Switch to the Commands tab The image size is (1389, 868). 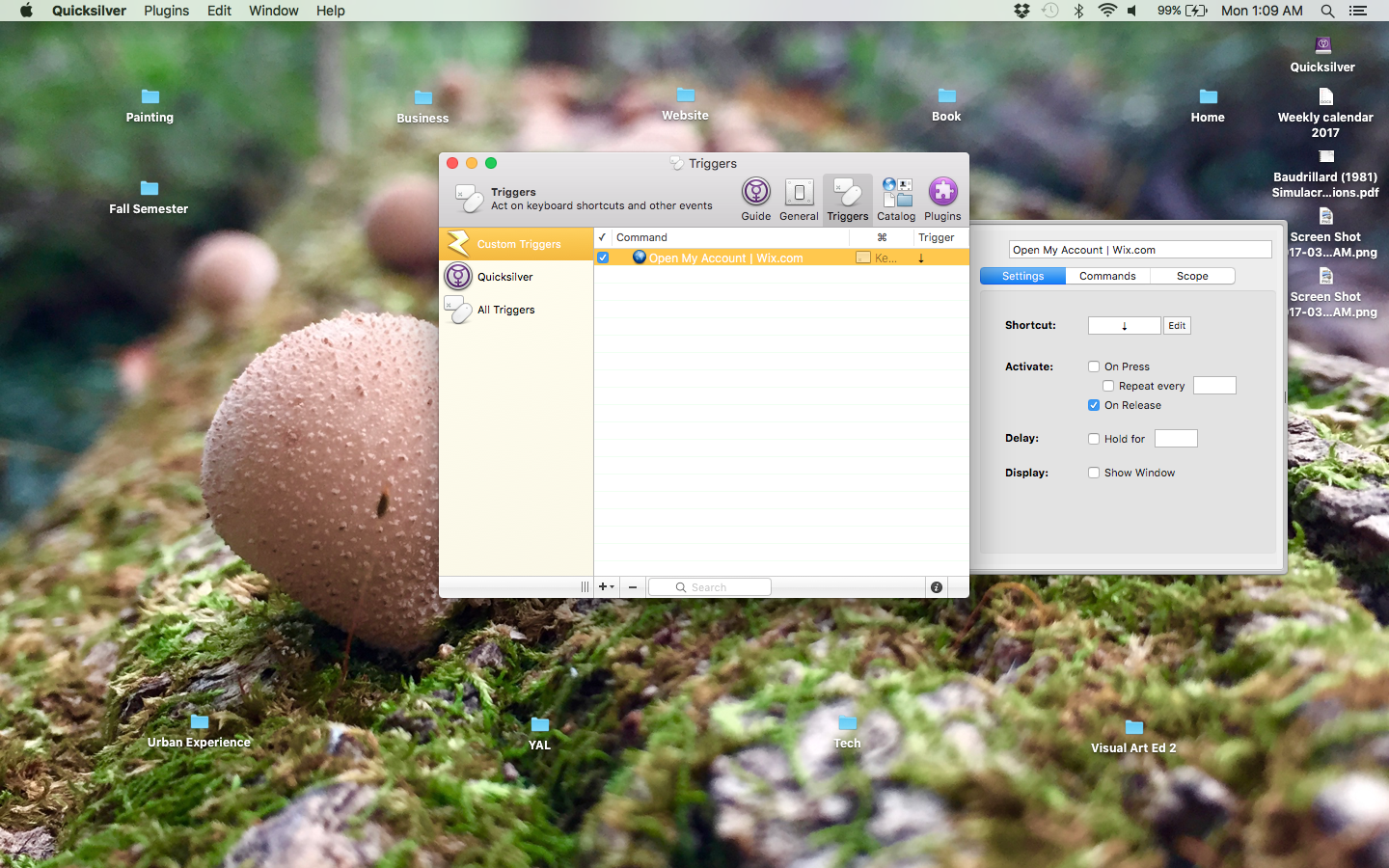[1107, 276]
